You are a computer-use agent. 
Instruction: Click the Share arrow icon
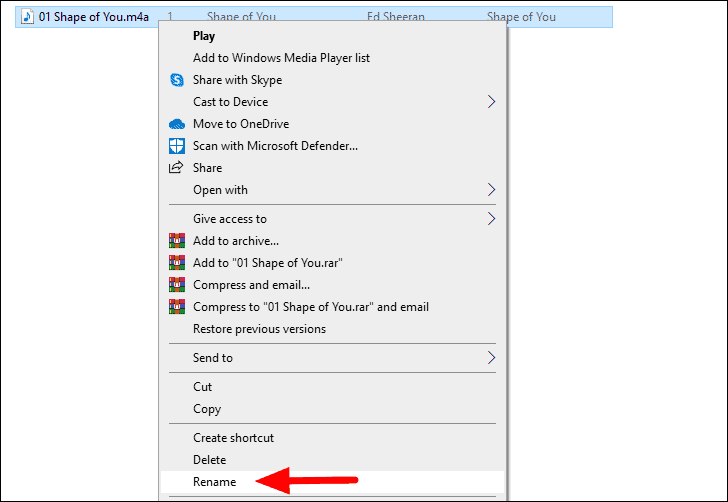(176, 168)
